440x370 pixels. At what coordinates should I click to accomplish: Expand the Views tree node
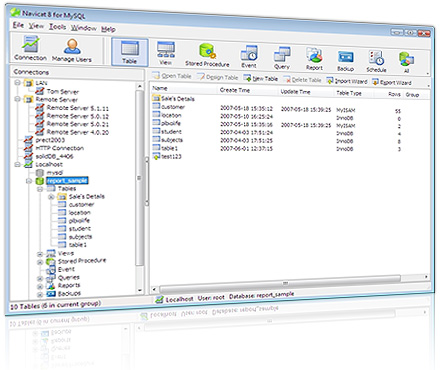pyautogui.click(x=40, y=254)
